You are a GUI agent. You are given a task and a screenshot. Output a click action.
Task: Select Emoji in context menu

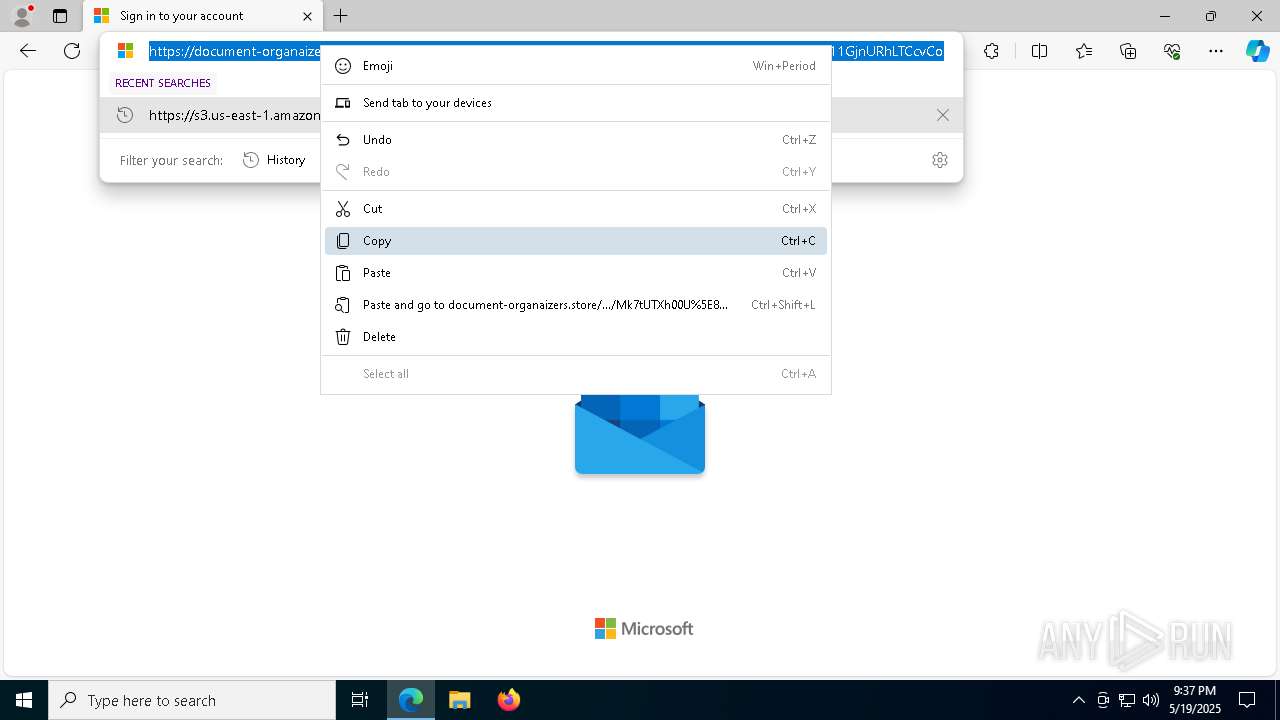pos(576,66)
